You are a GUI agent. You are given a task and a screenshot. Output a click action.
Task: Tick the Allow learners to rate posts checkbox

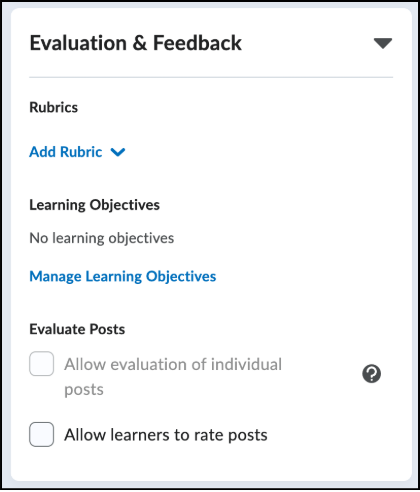[x=42, y=434]
